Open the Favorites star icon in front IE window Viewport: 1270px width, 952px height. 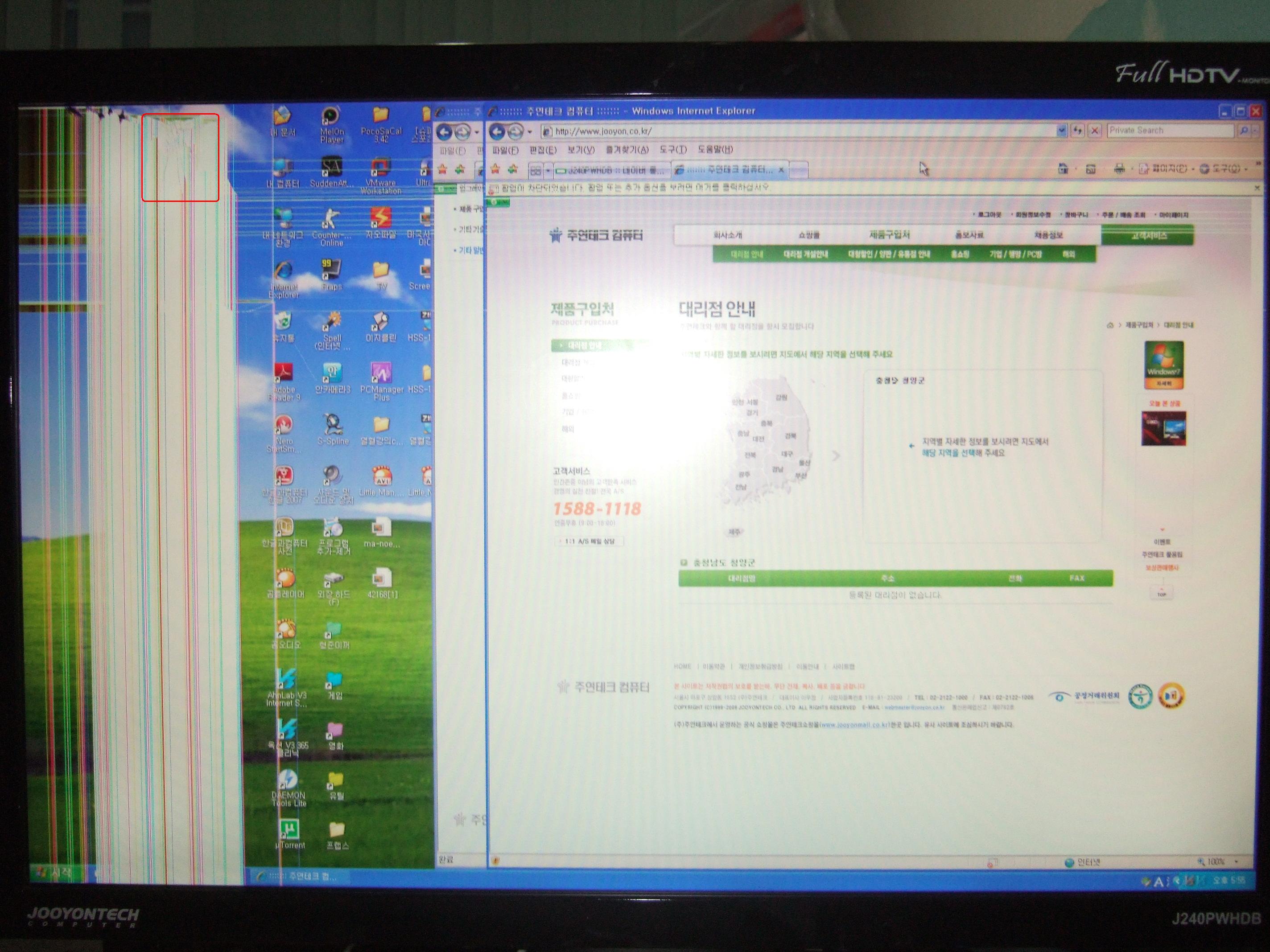pos(496,169)
